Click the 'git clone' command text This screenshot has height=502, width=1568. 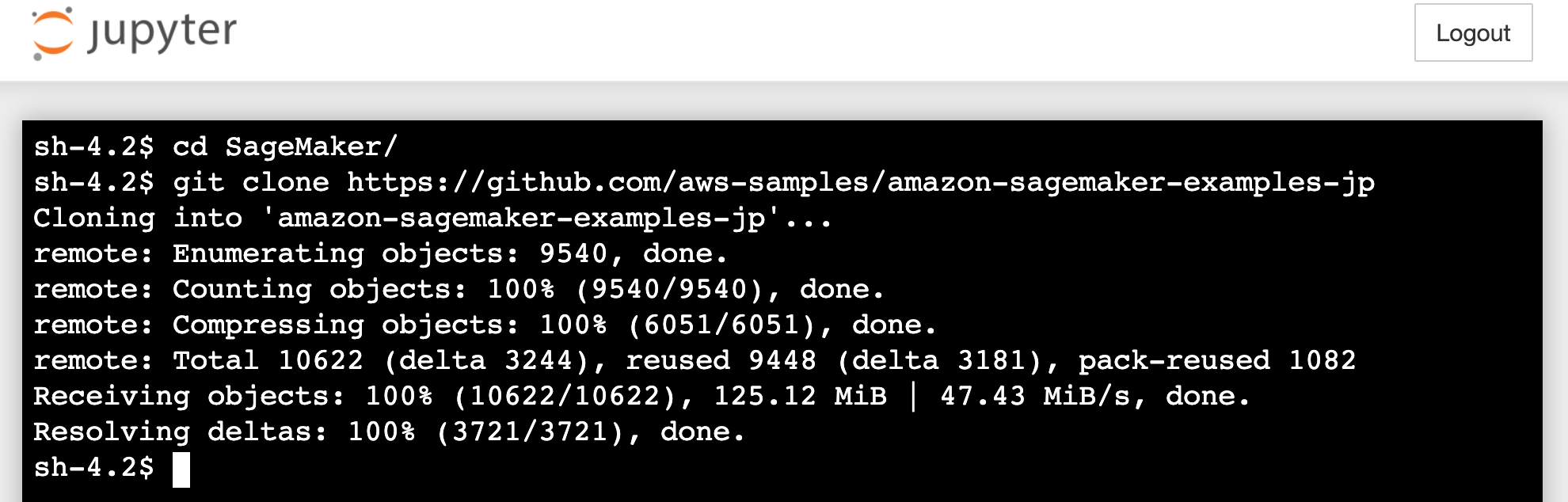click(x=251, y=183)
